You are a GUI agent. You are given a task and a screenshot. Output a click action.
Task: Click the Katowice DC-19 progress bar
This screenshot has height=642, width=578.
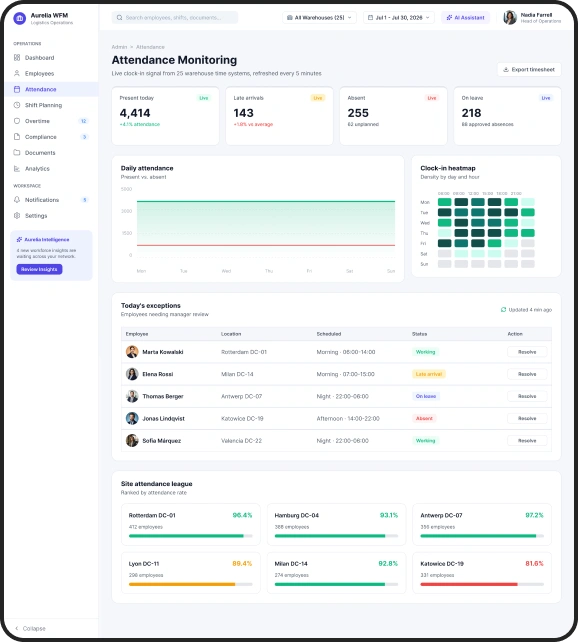pos(482,584)
